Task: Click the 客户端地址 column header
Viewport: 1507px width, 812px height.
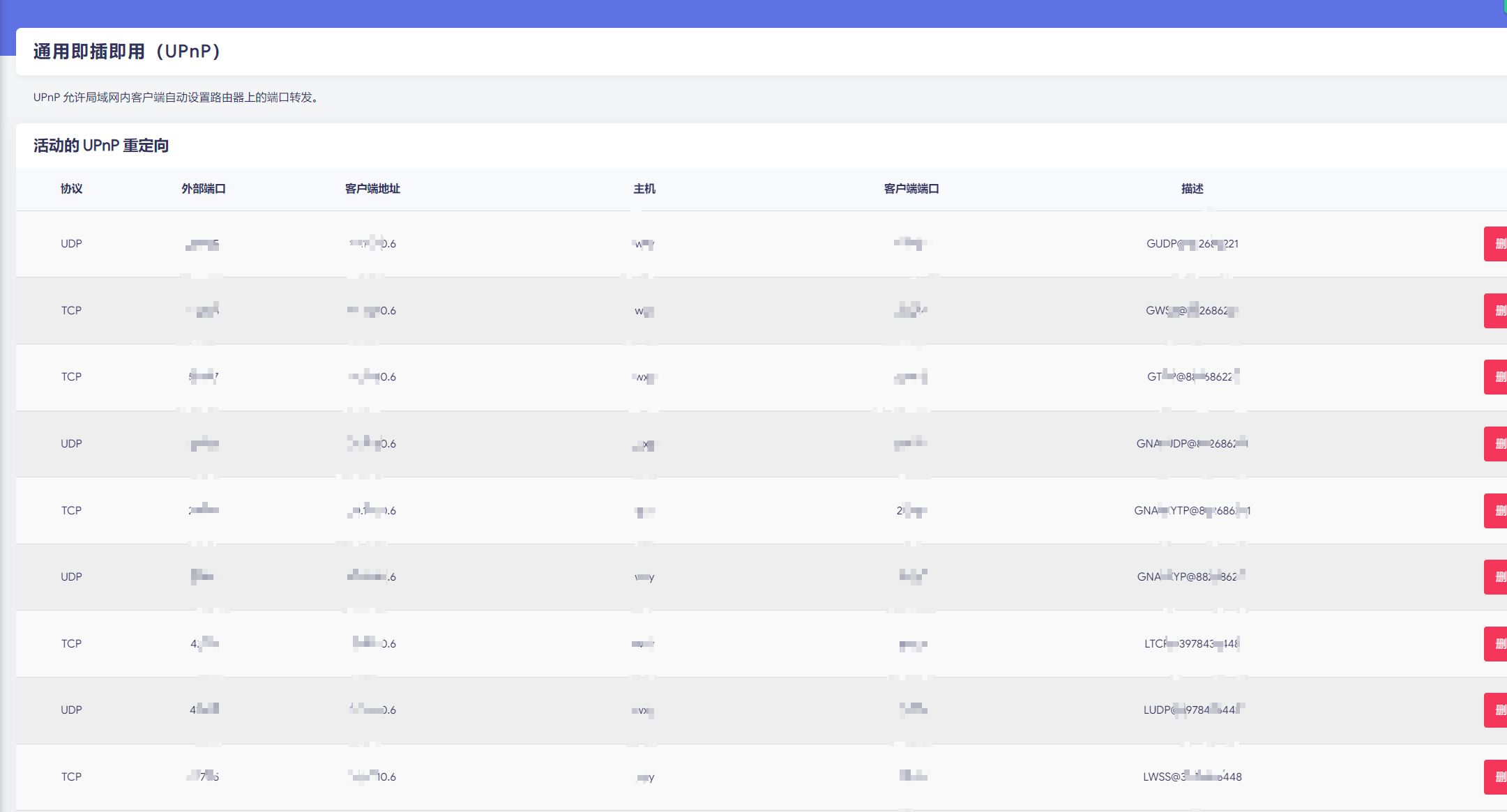Action: [372, 189]
